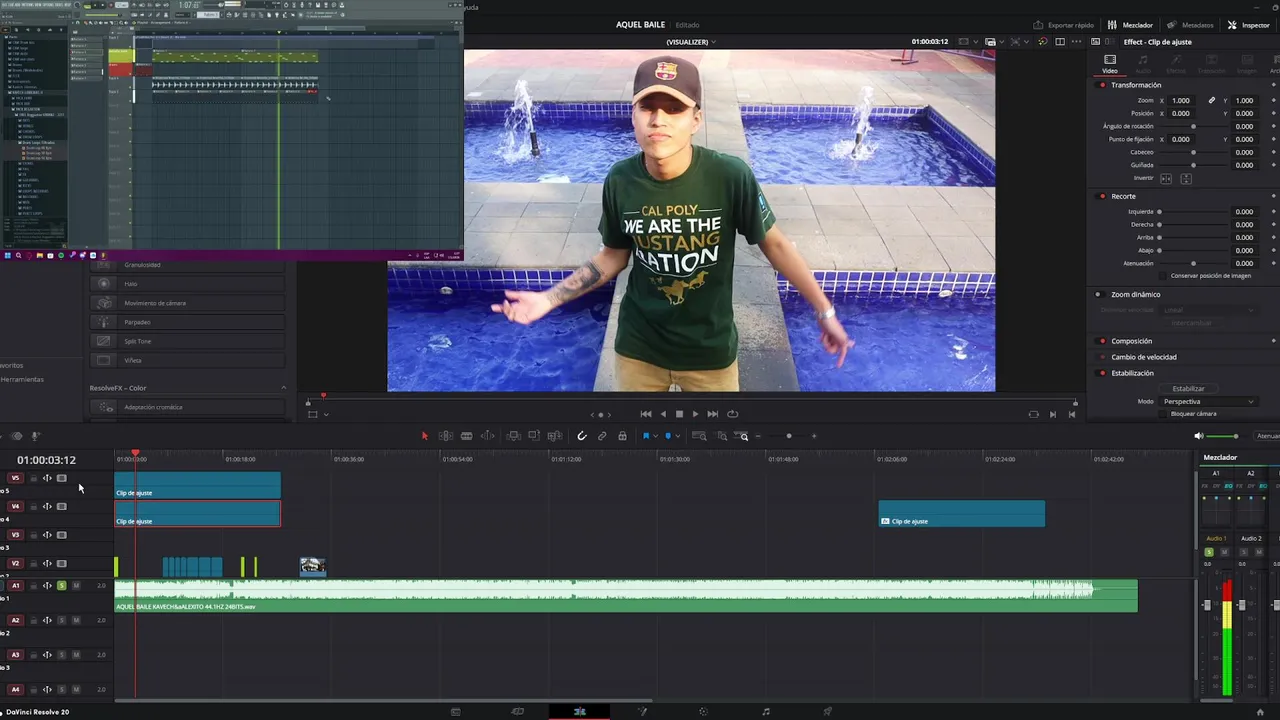This screenshot has width=1280, height=720.
Task: Jump to the first frame
Action: coord(646,414)
